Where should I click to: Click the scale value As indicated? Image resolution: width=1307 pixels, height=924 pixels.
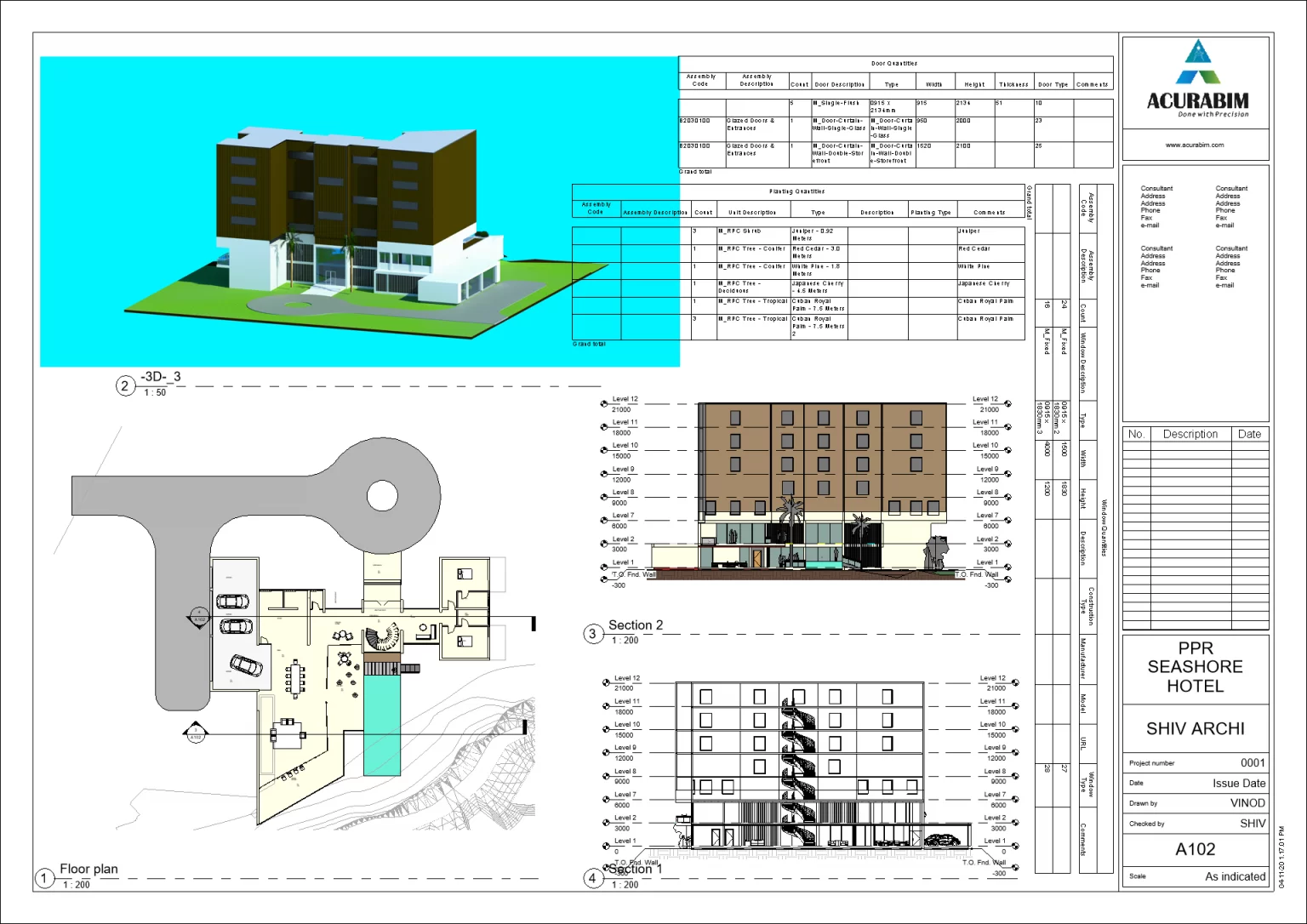[1236, 876]
